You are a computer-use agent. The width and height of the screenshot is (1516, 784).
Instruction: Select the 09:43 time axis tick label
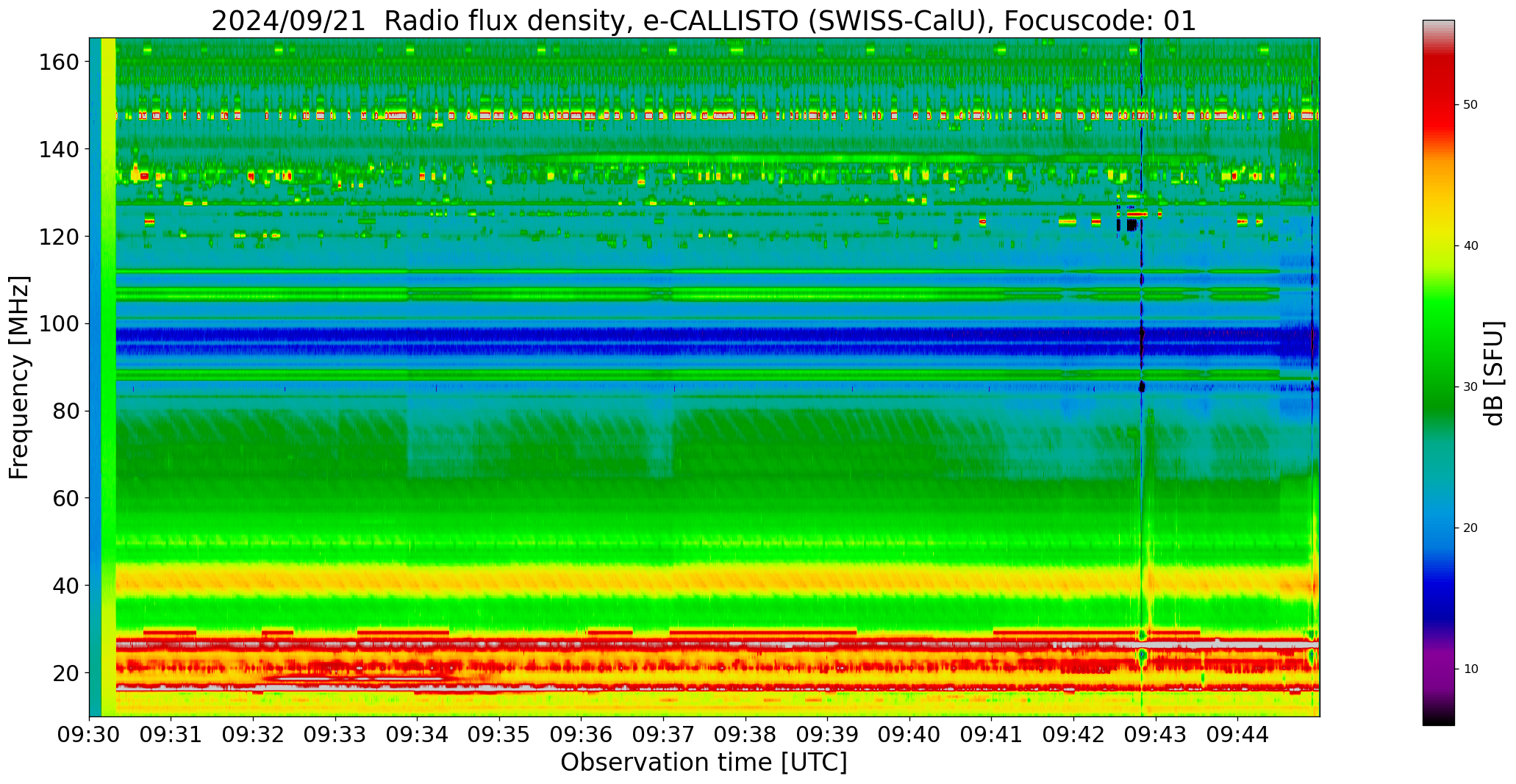[1155, 734]
